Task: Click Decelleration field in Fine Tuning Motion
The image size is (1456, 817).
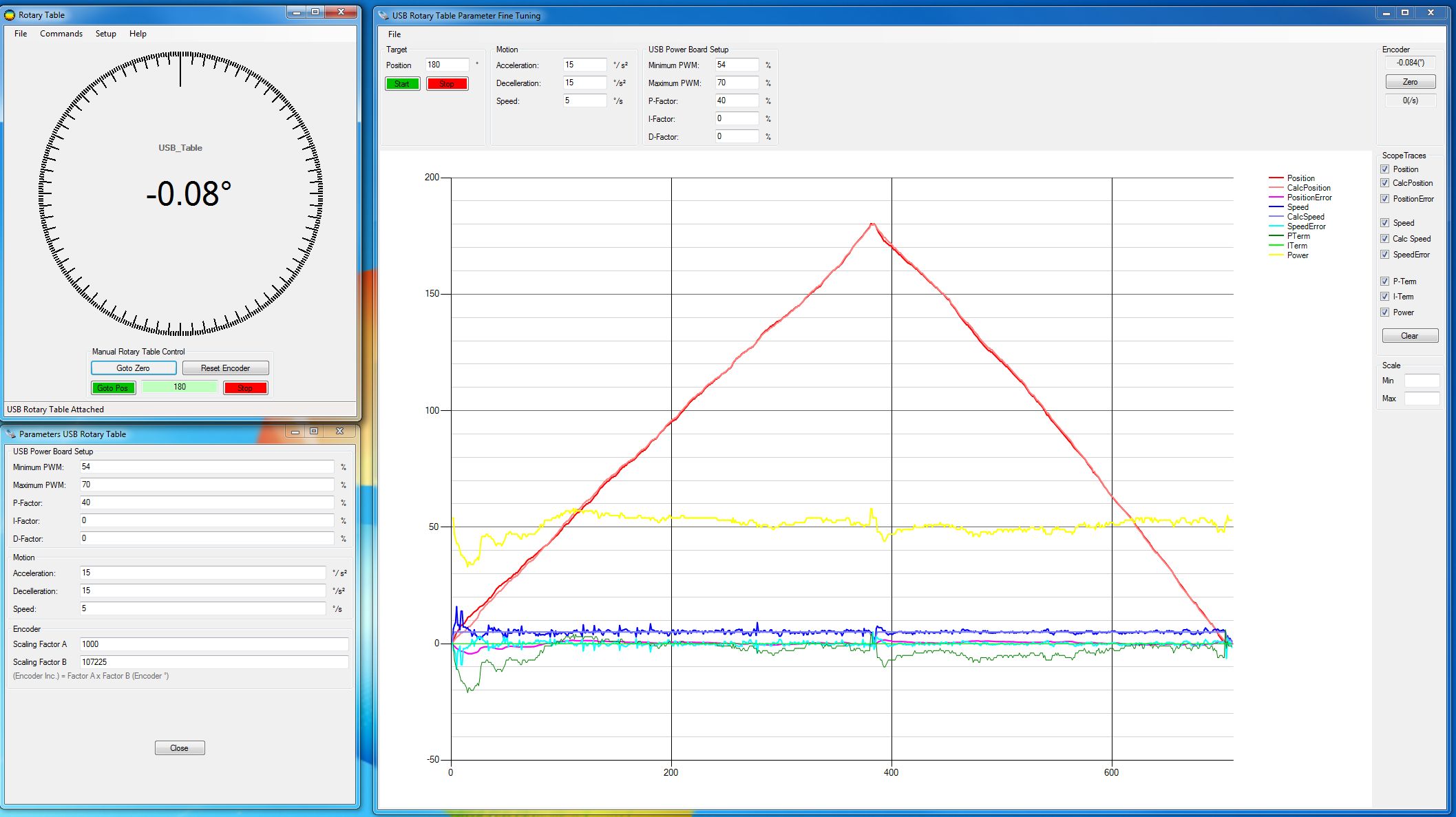Action: [x=584, y=83]
